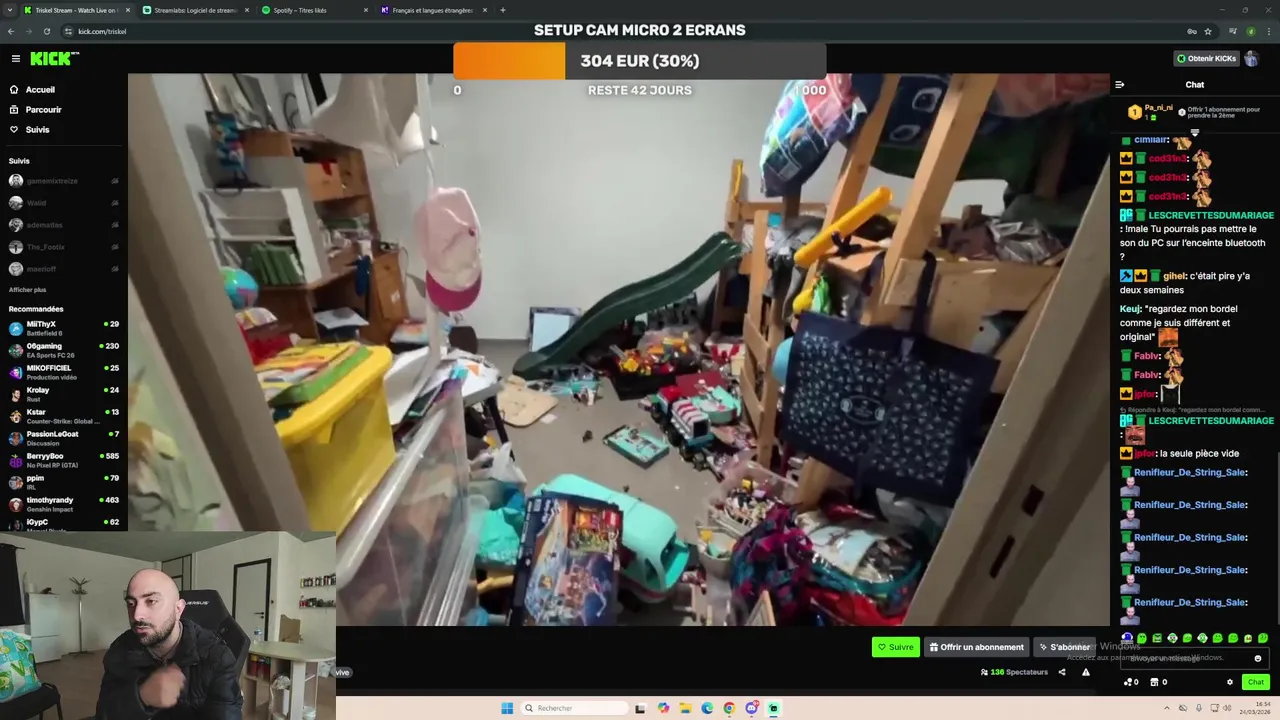Expand followed list with Afficher plus
Image resolution: width=1280 pixels, height=720 pixels.
pos(27,289)
